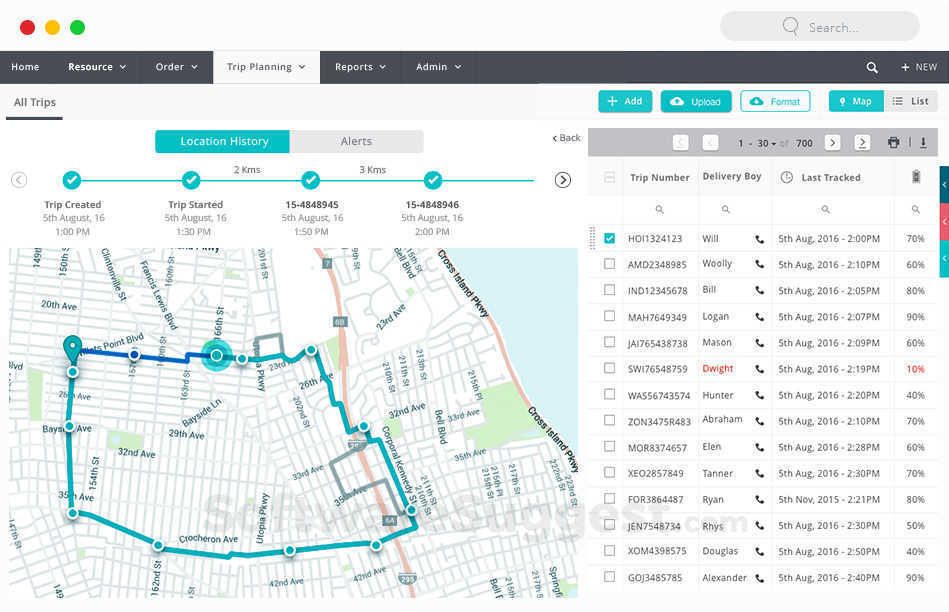Select the Location History tab
949x612 pixels.
click(x=221, y=141)
